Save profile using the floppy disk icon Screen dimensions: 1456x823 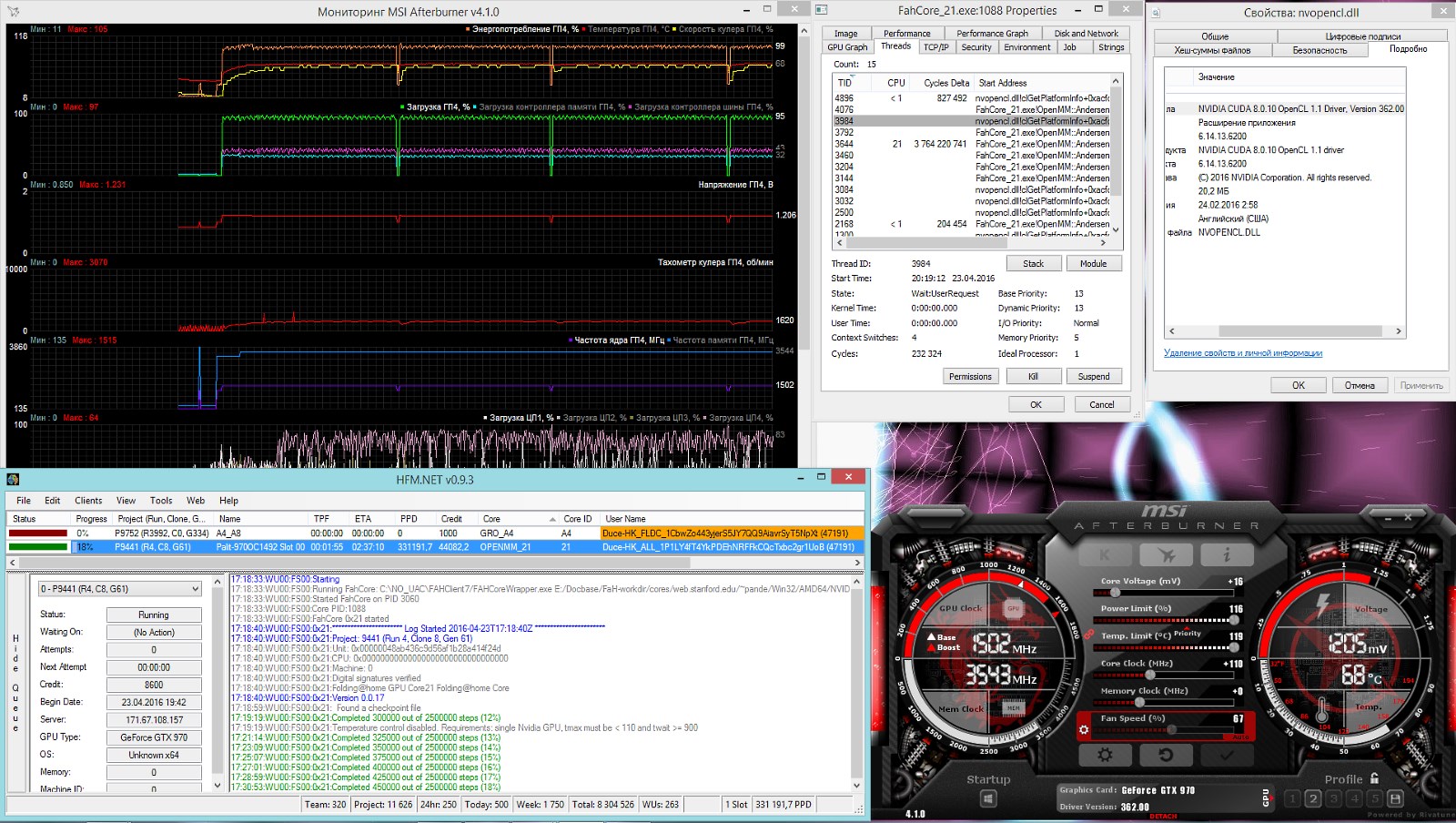tap(1396, 798)
